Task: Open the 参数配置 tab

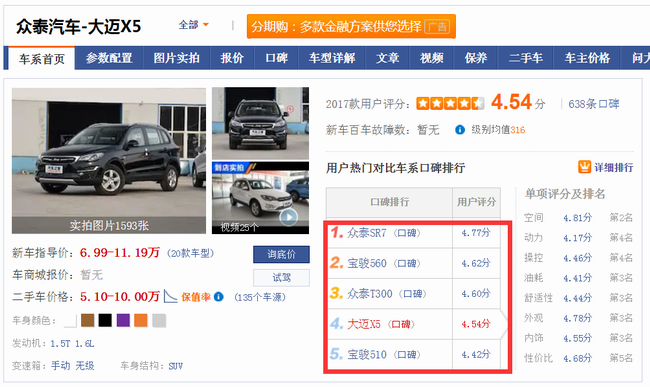Action: tap(109, 58)
